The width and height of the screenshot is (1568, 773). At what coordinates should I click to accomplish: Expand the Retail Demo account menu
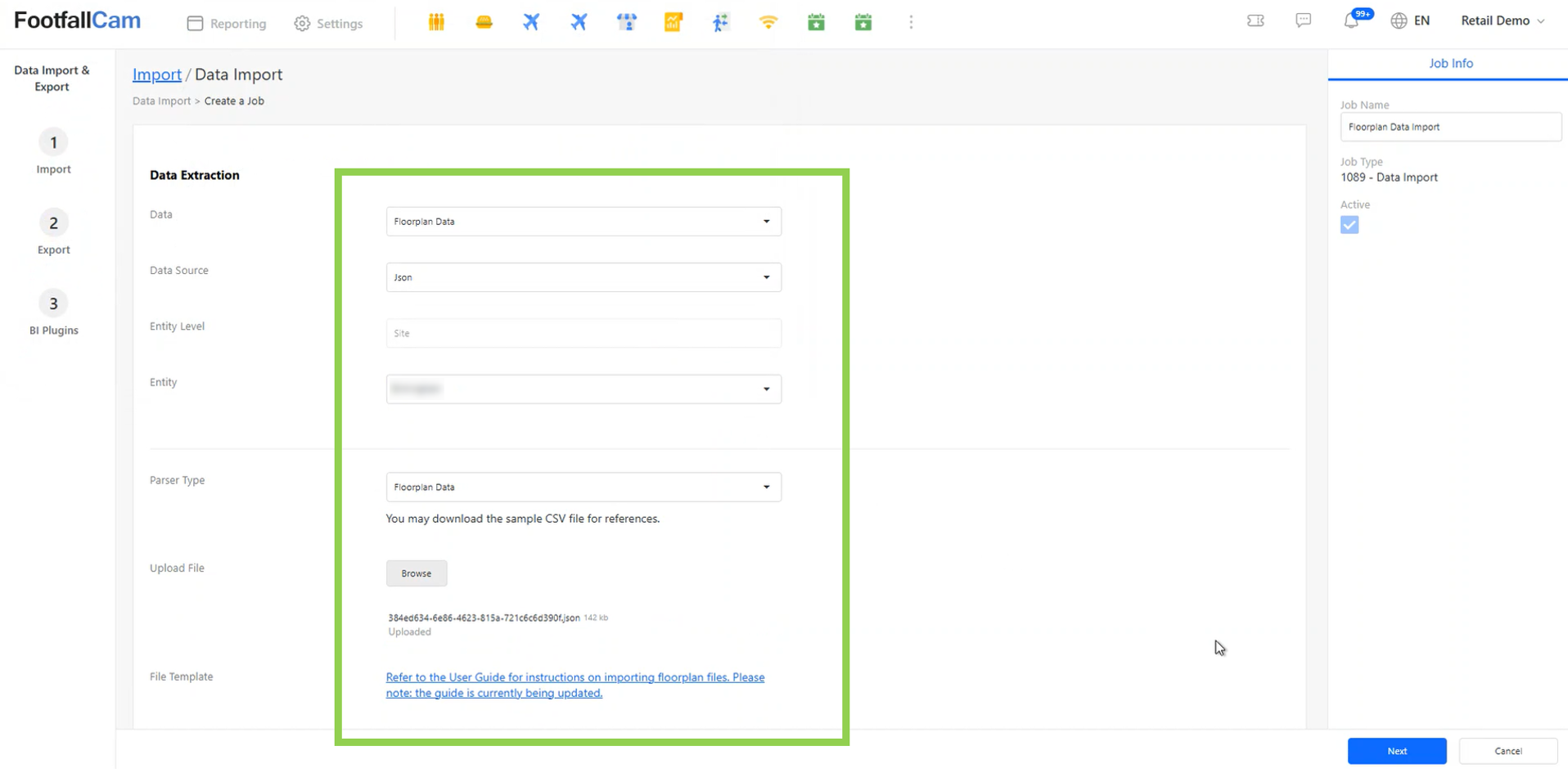pyautogui.click(x=1503, y=20)
